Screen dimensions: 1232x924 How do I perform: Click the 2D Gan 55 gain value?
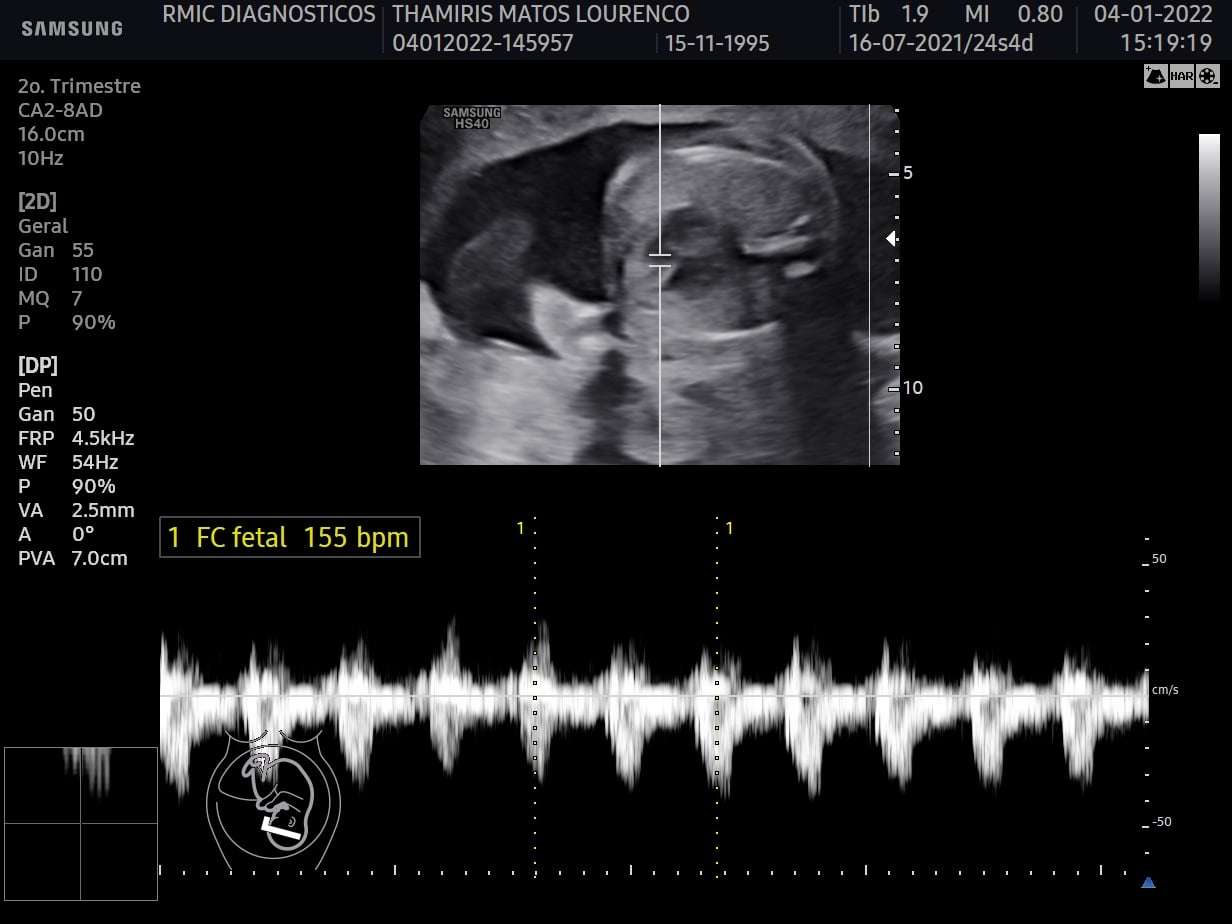[x=56, y=250]
